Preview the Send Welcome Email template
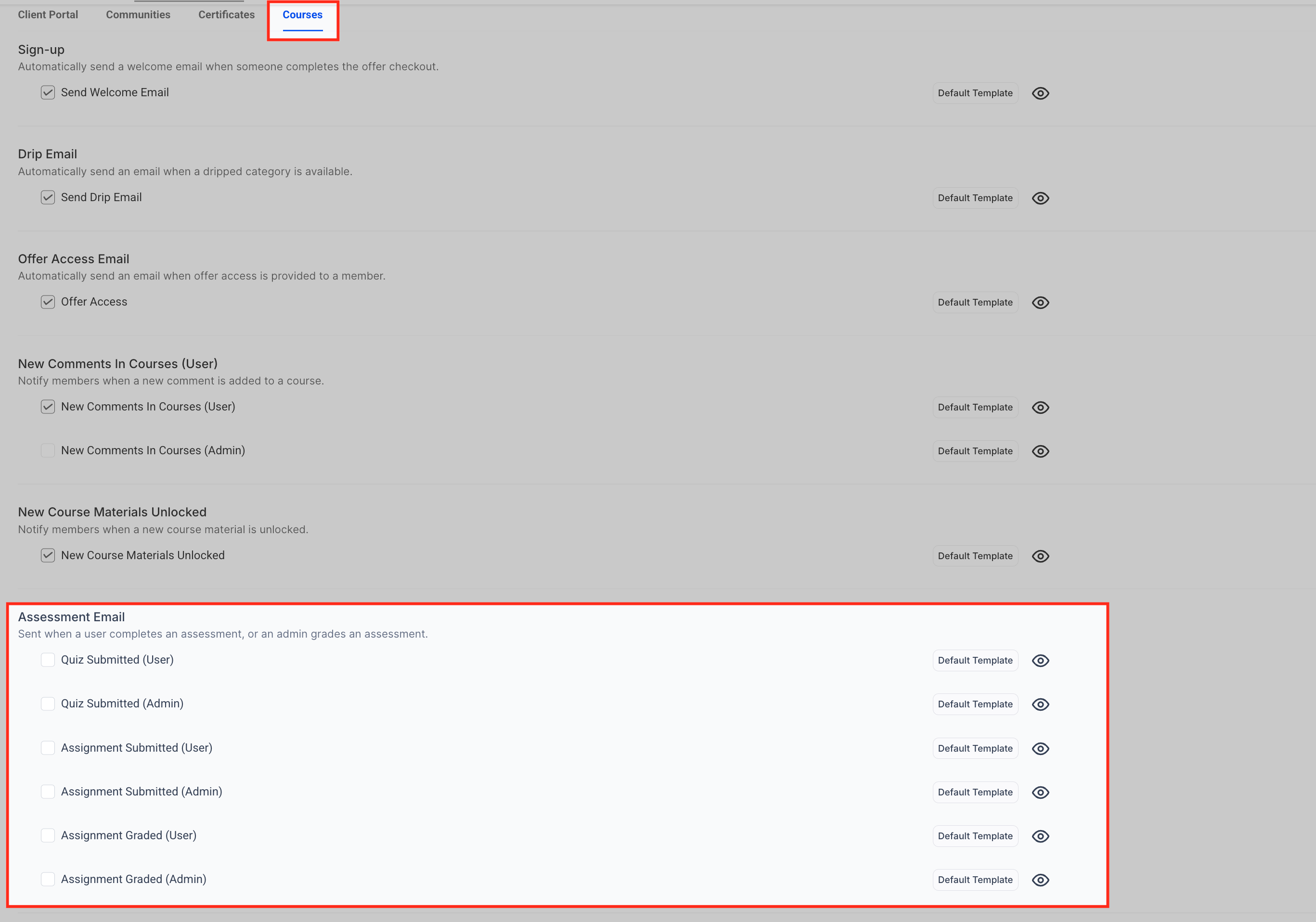 (x=1040, y=93)
